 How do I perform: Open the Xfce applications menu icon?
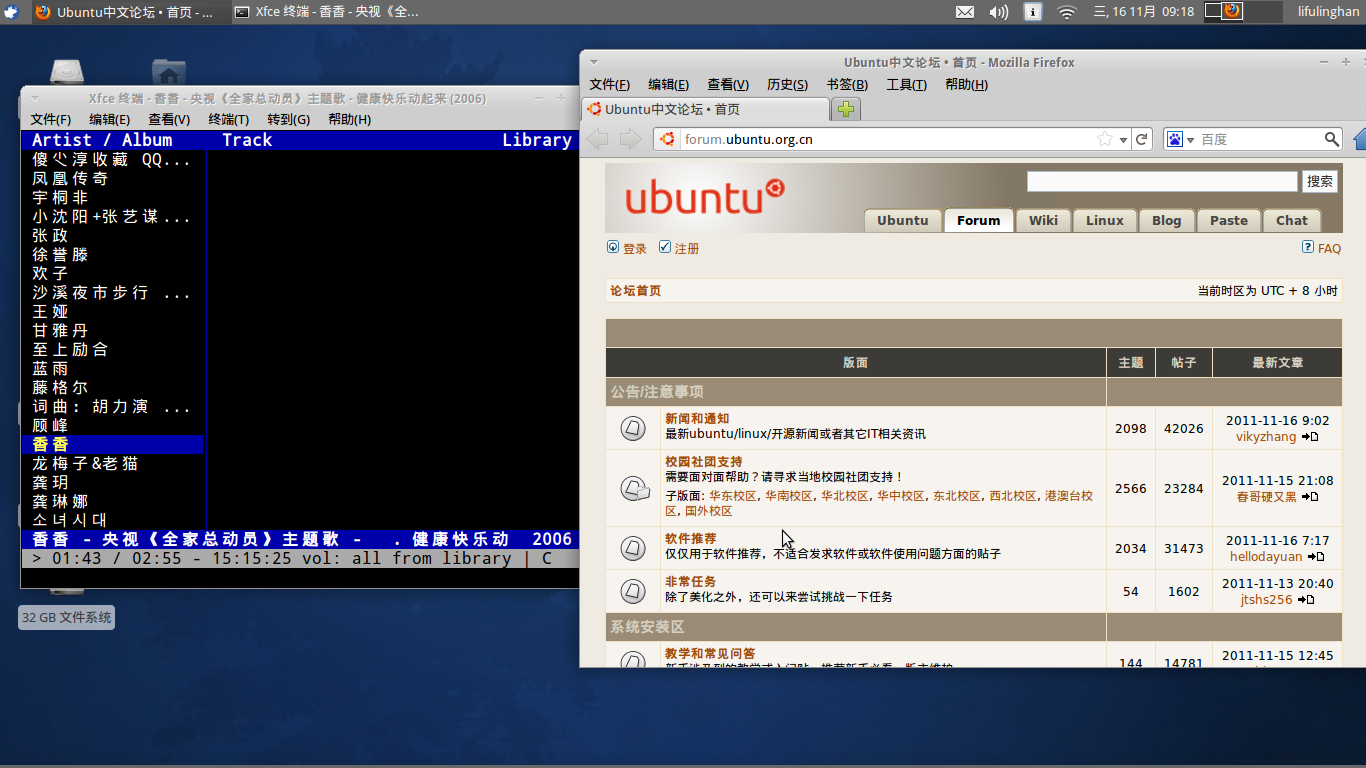pyautogui.click(x=11, y=12)
